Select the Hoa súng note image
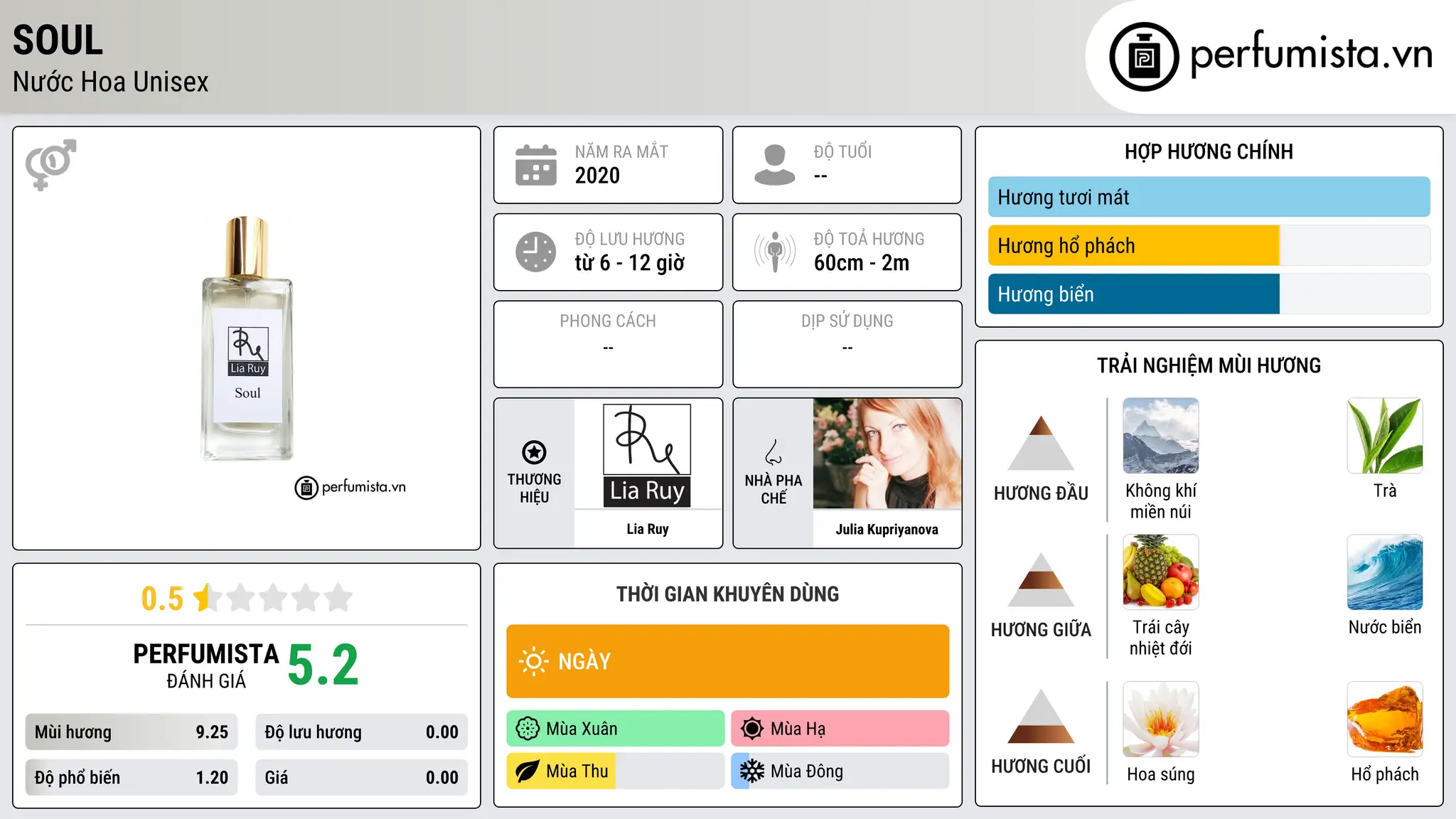The image size is (1456, 819). tap(1161, 719)
